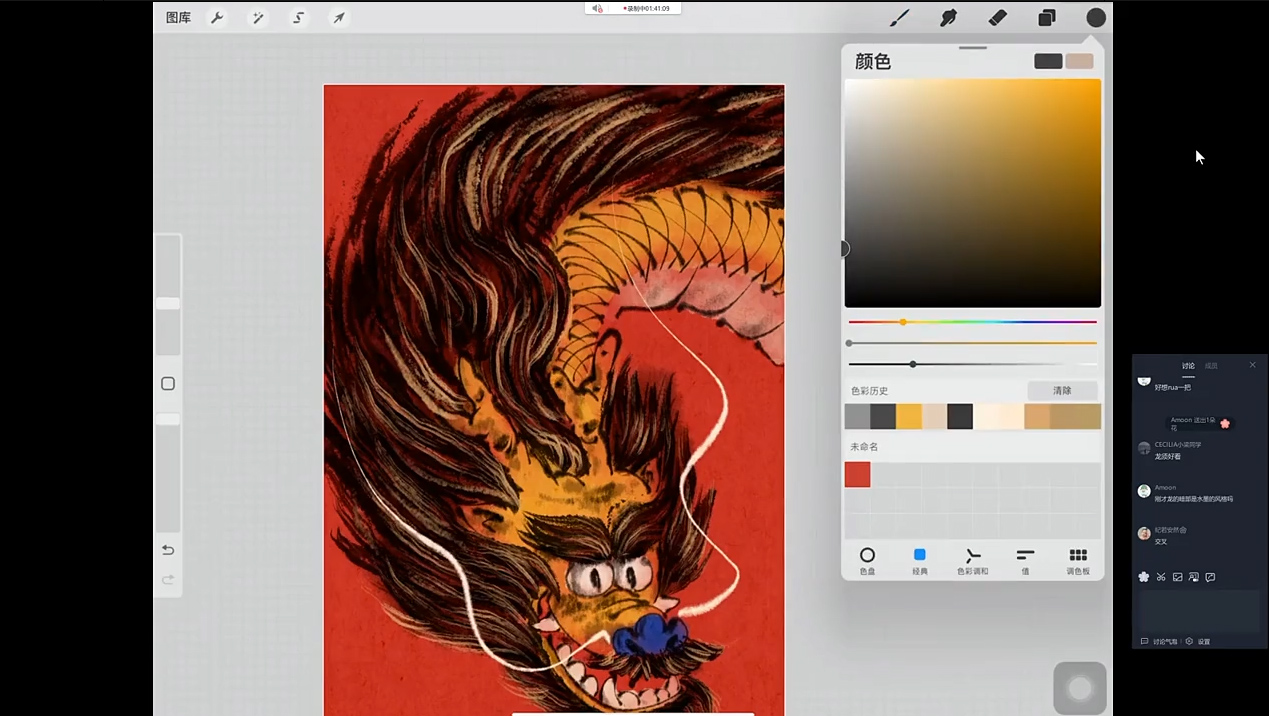
Task: Pick the yellow swatch in color history
Action: [x=909, y=416]
